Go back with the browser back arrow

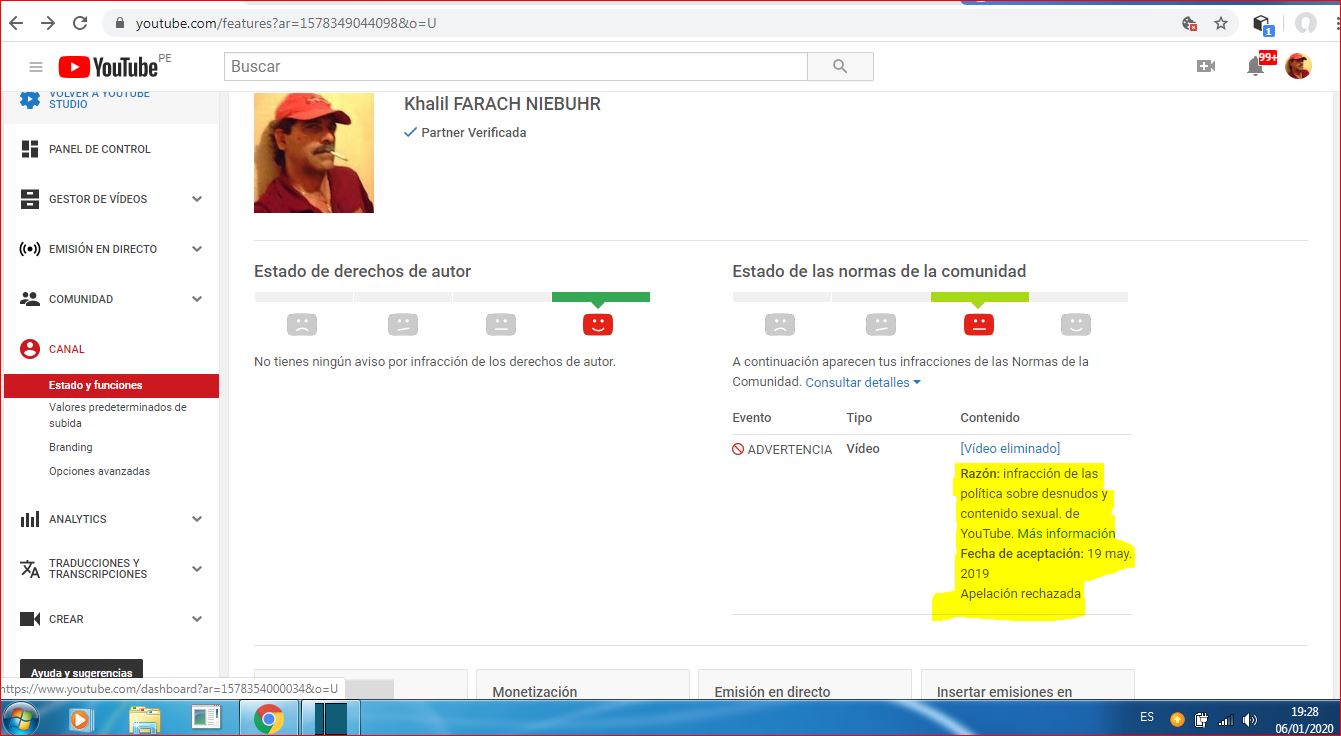(x=16, y=23)
